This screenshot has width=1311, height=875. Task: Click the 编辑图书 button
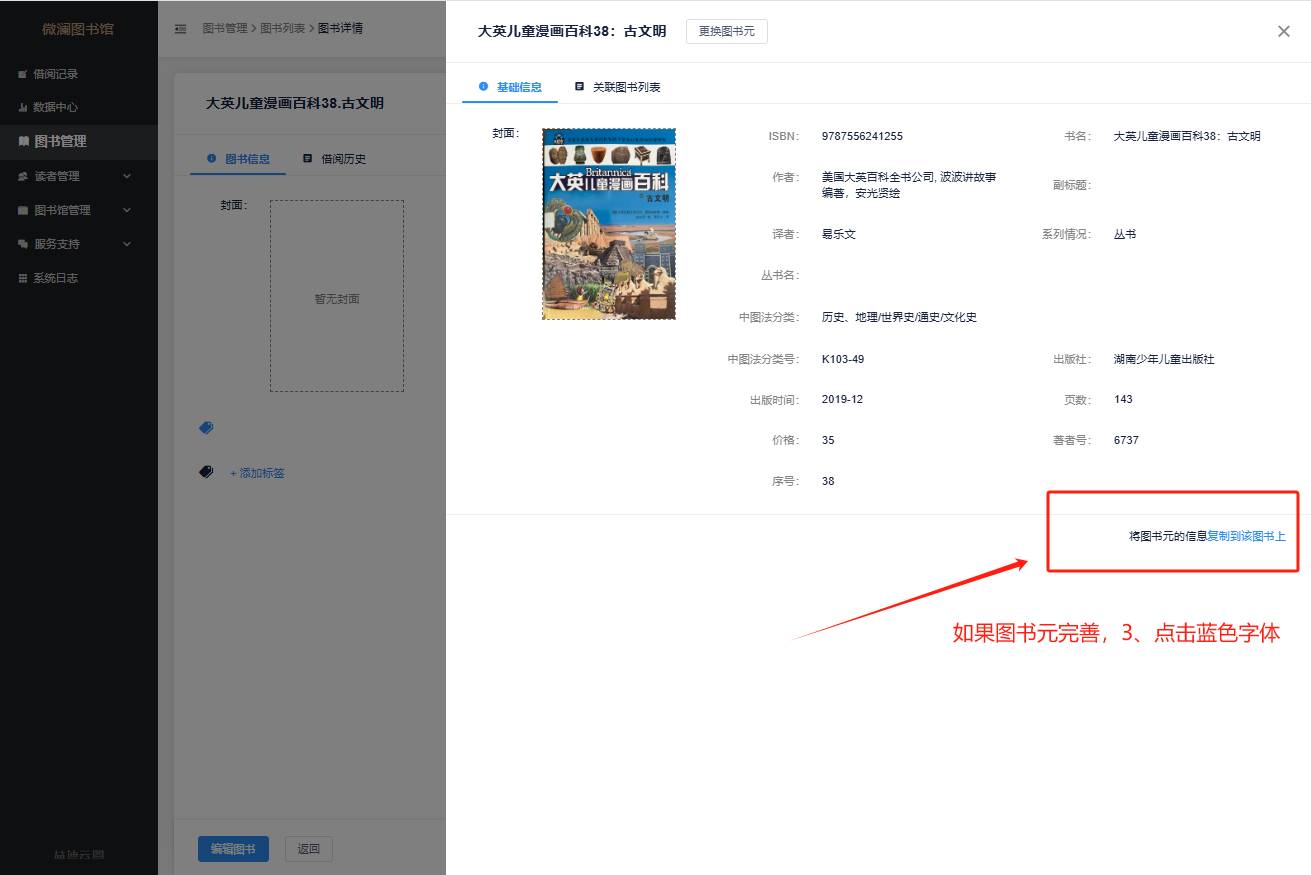tap(233, 849)
